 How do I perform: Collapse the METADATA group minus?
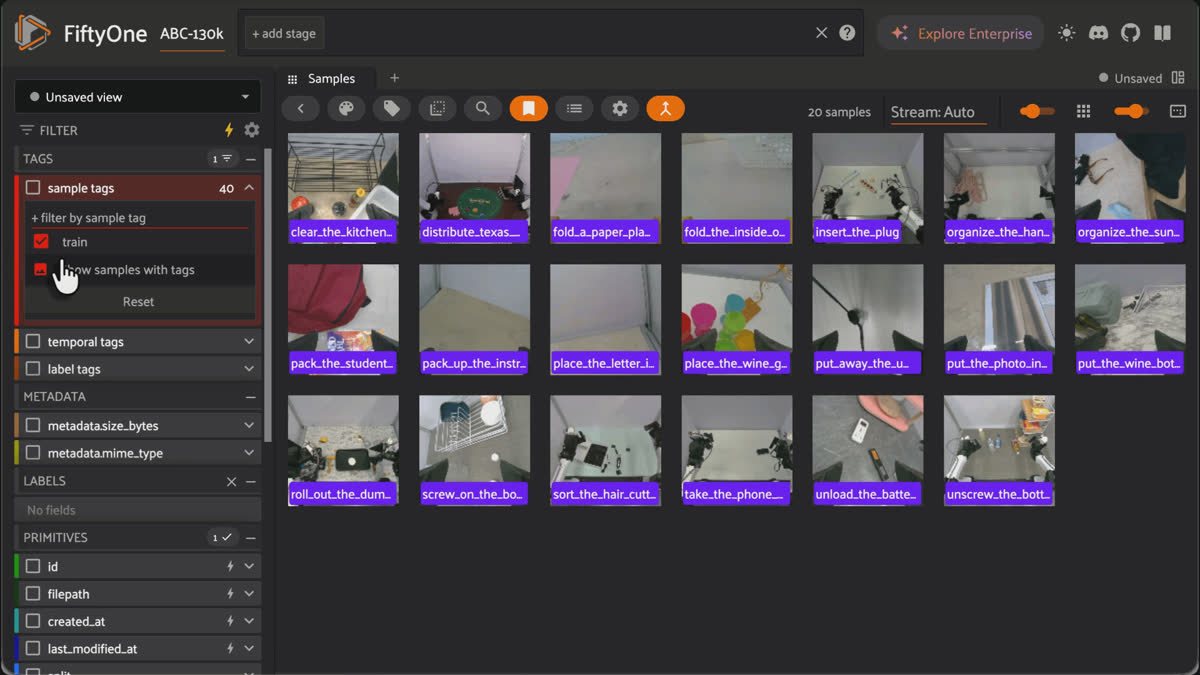[x=251, y=397]
